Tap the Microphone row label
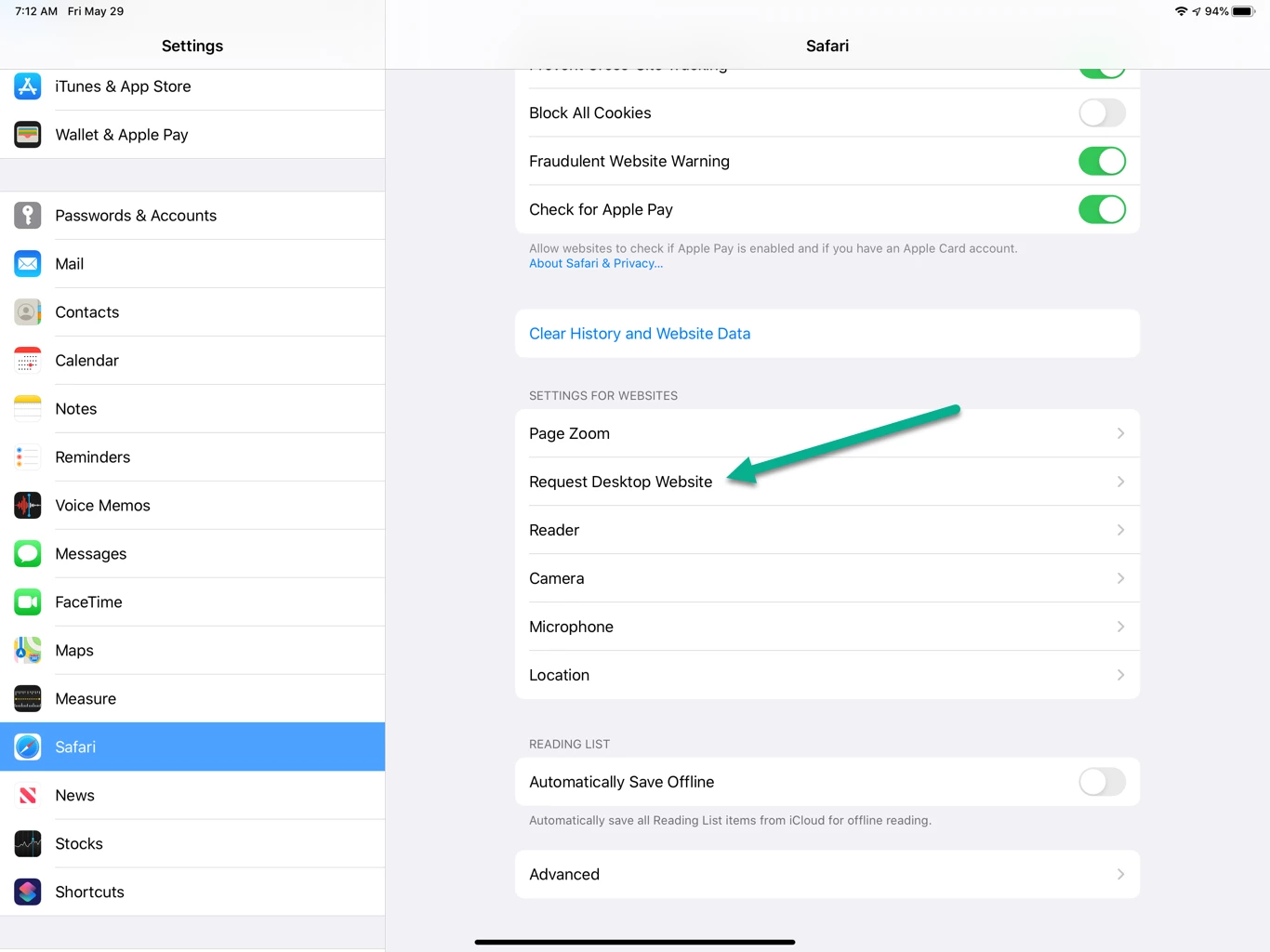 point(571,627)
